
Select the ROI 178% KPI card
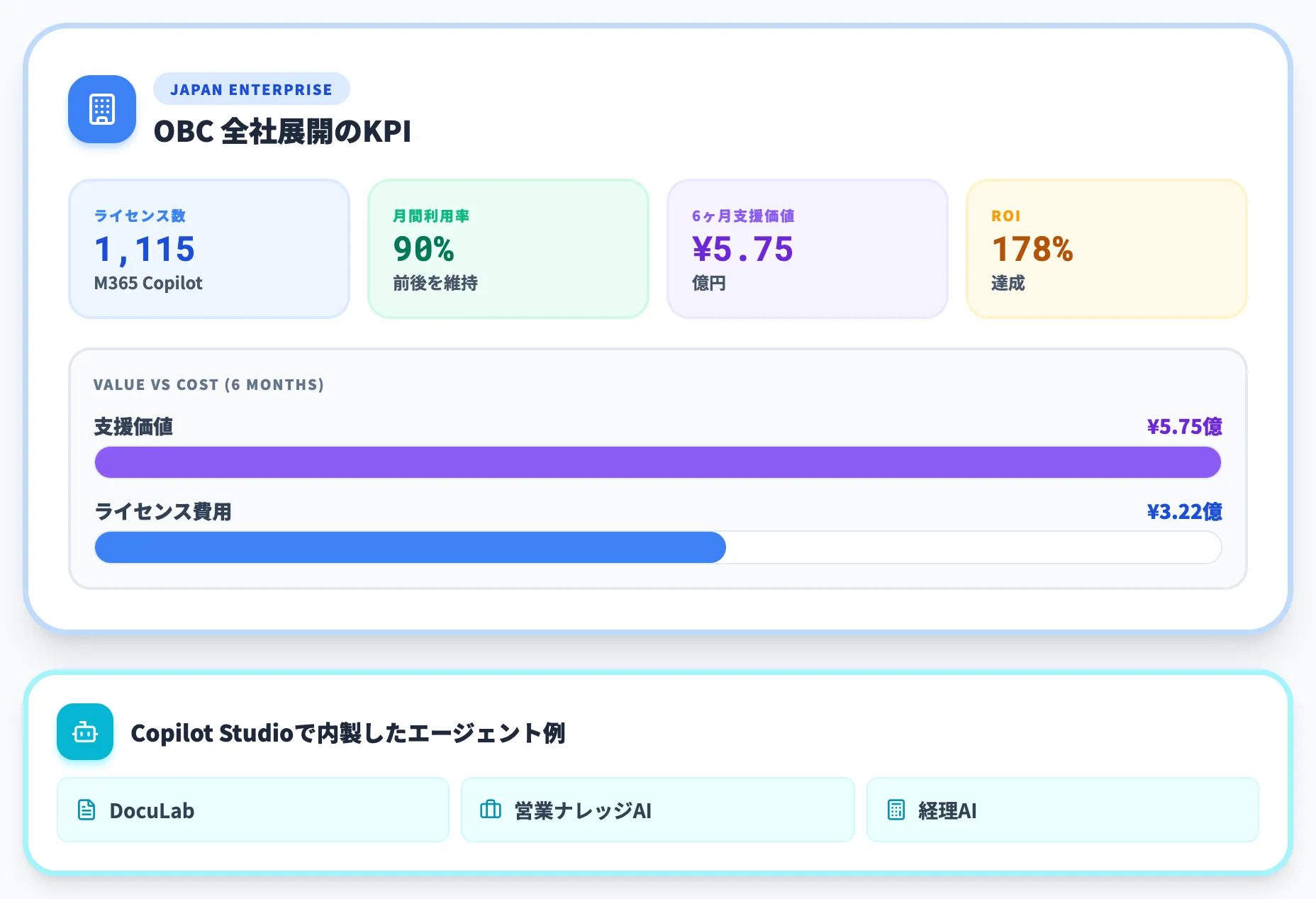[1107, 249]
